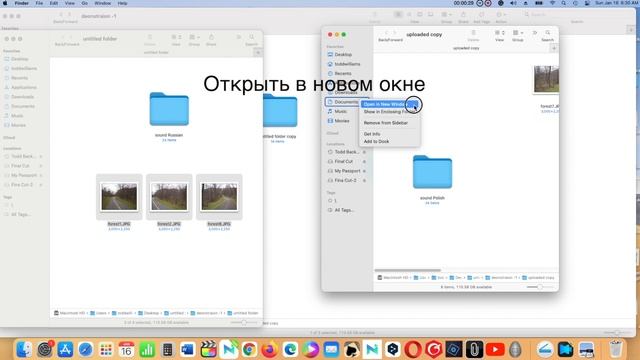Image resolution: width=640 pixels, height=360 pixels.
Task: Select the sound Russian folder
Action: [x=169, y=109]
